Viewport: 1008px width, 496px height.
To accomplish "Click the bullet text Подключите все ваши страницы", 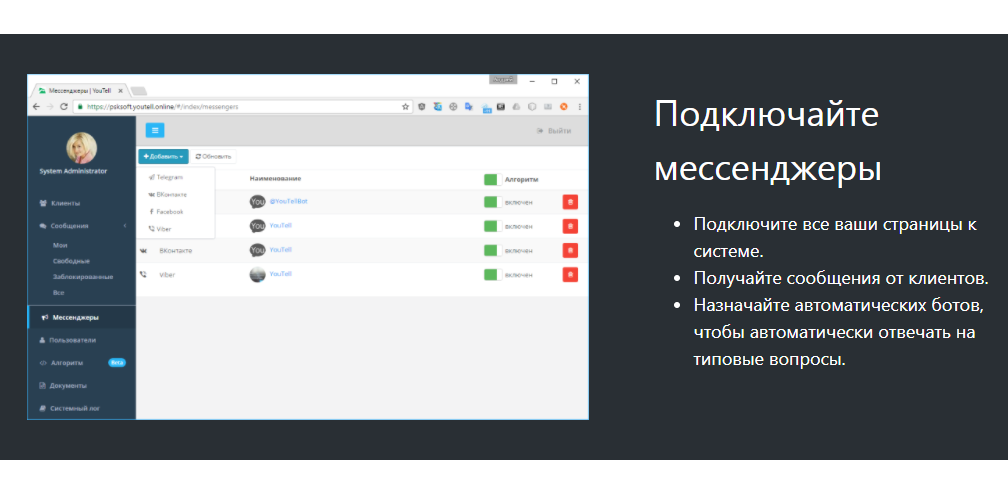I will coord(836,238).
